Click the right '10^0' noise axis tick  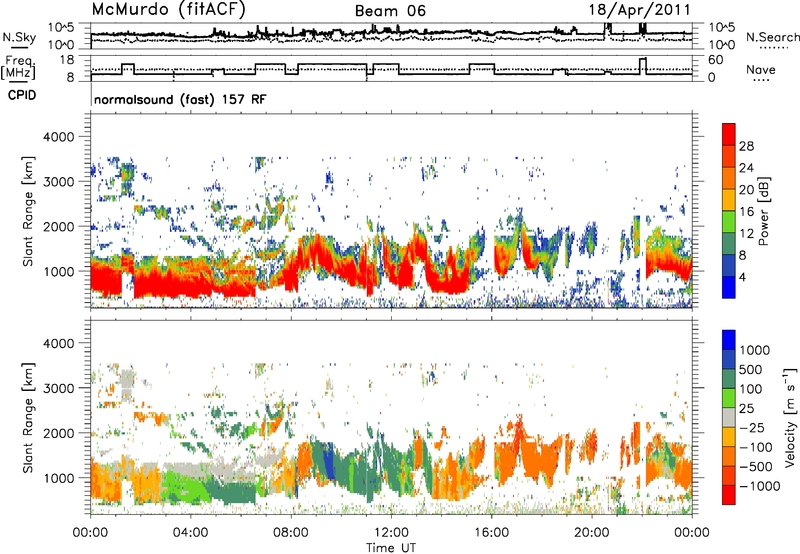722,45
